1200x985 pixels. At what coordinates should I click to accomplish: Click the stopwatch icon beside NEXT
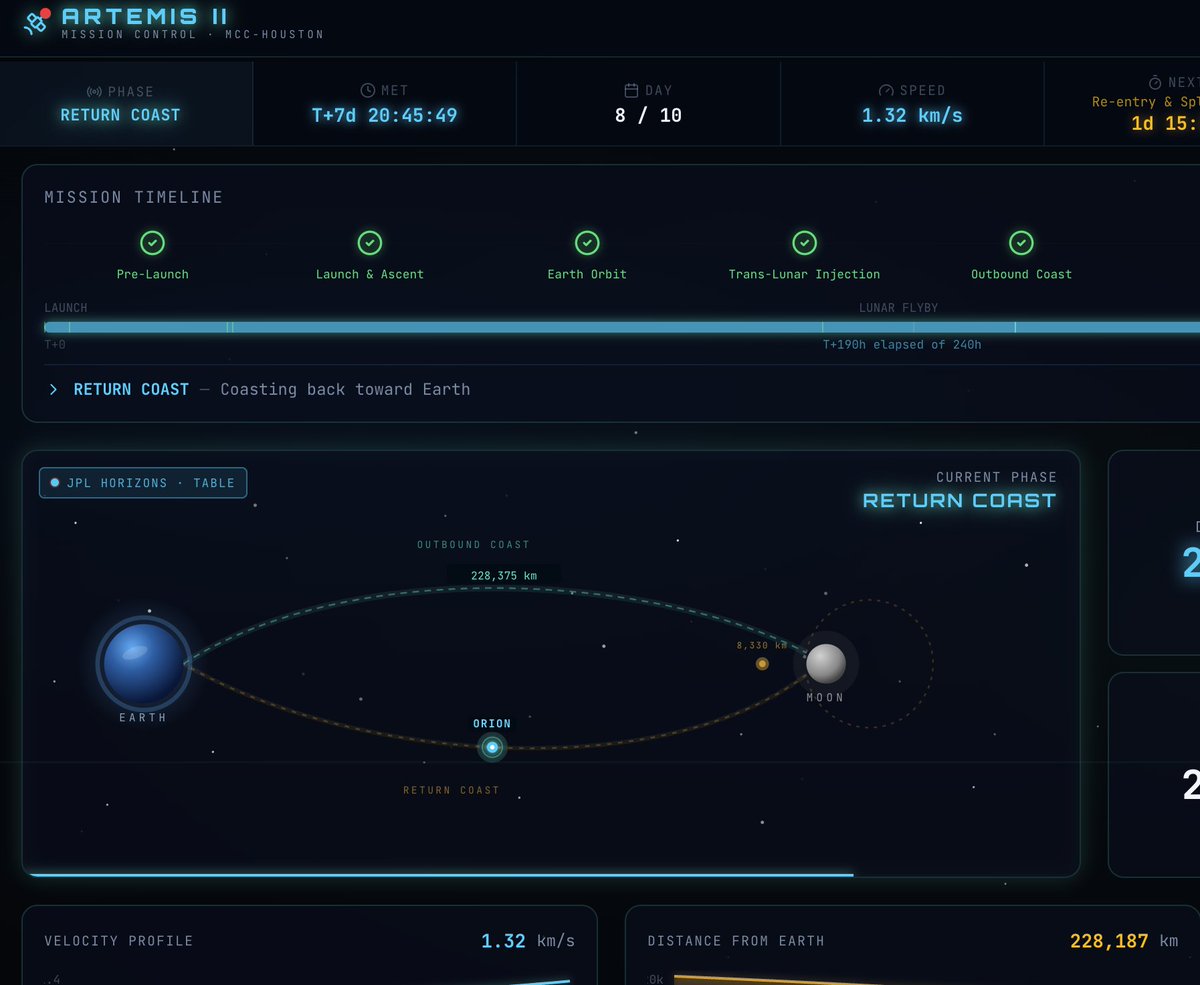click(x=1154, y=82)
